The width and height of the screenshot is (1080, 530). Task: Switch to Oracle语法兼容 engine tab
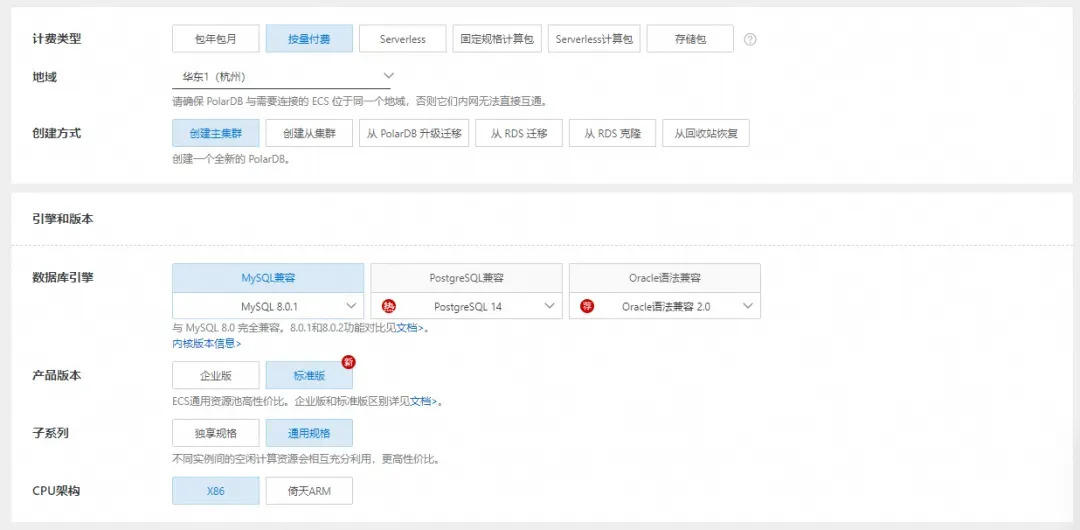point(665,278)
